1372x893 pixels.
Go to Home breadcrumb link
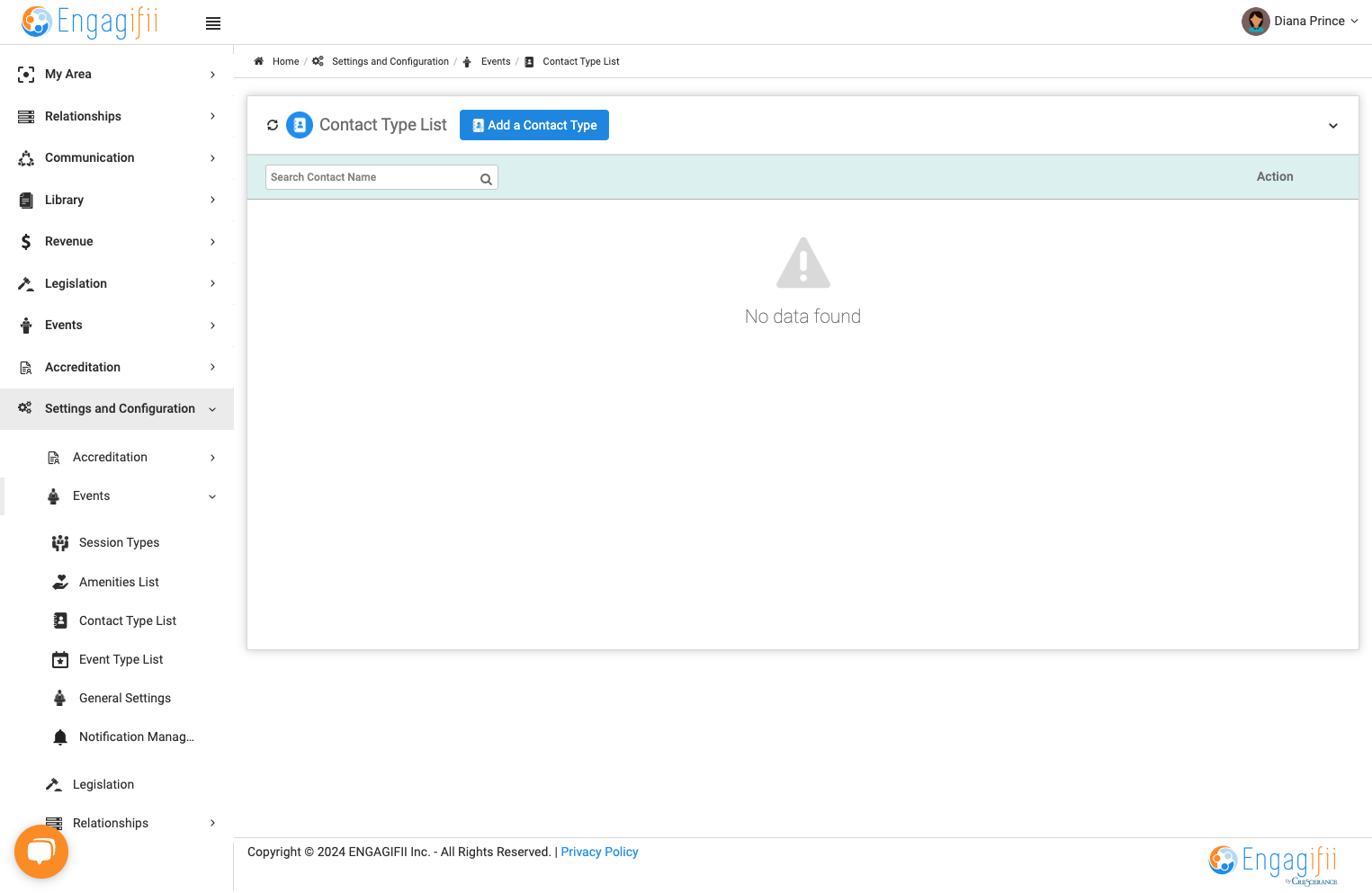point(285,61)
